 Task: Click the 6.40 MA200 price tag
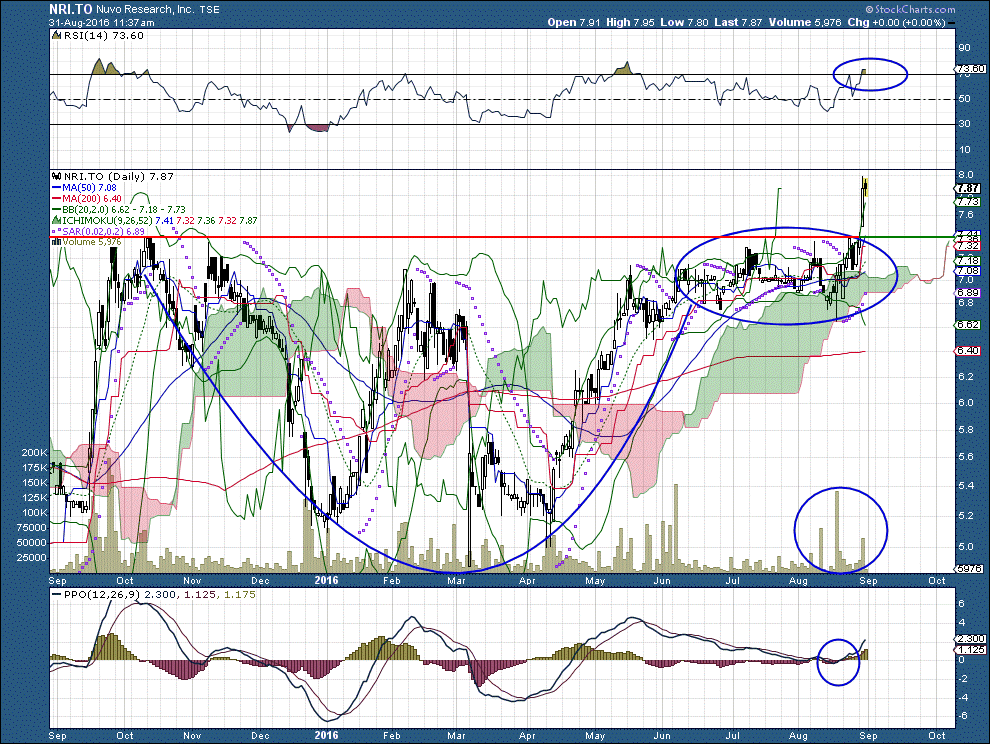pos(968,351)
